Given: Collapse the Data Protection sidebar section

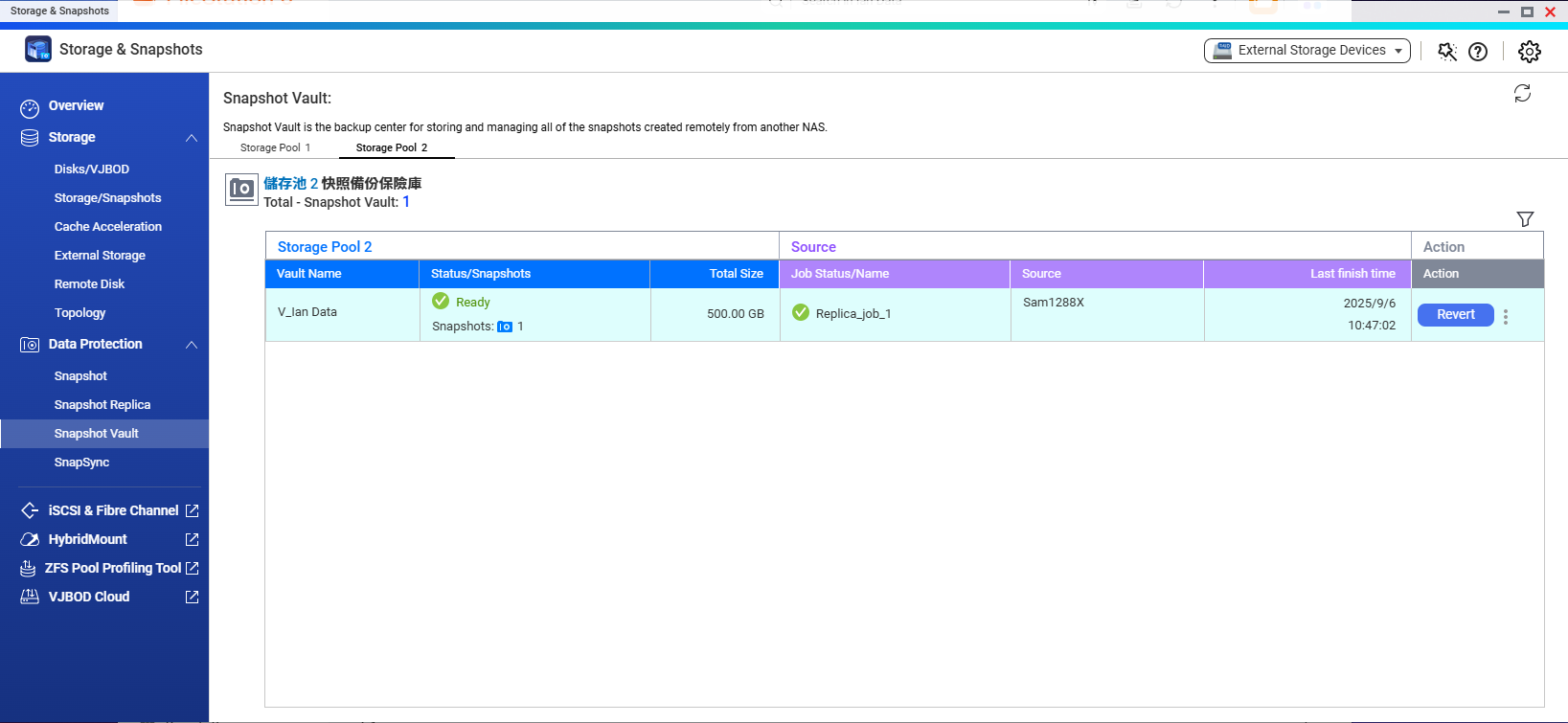Looking at the screenshot, I should pyautogui.click(x=192, y=345).
